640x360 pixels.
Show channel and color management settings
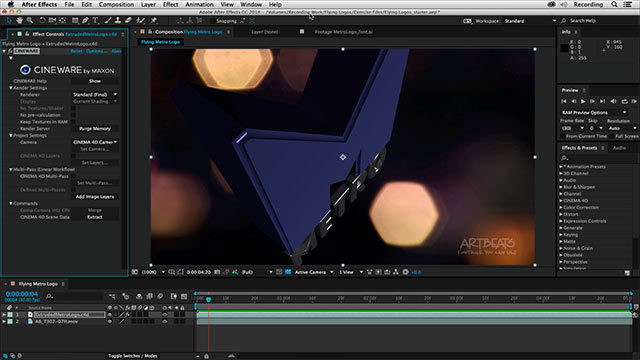[x=235, y=272]
